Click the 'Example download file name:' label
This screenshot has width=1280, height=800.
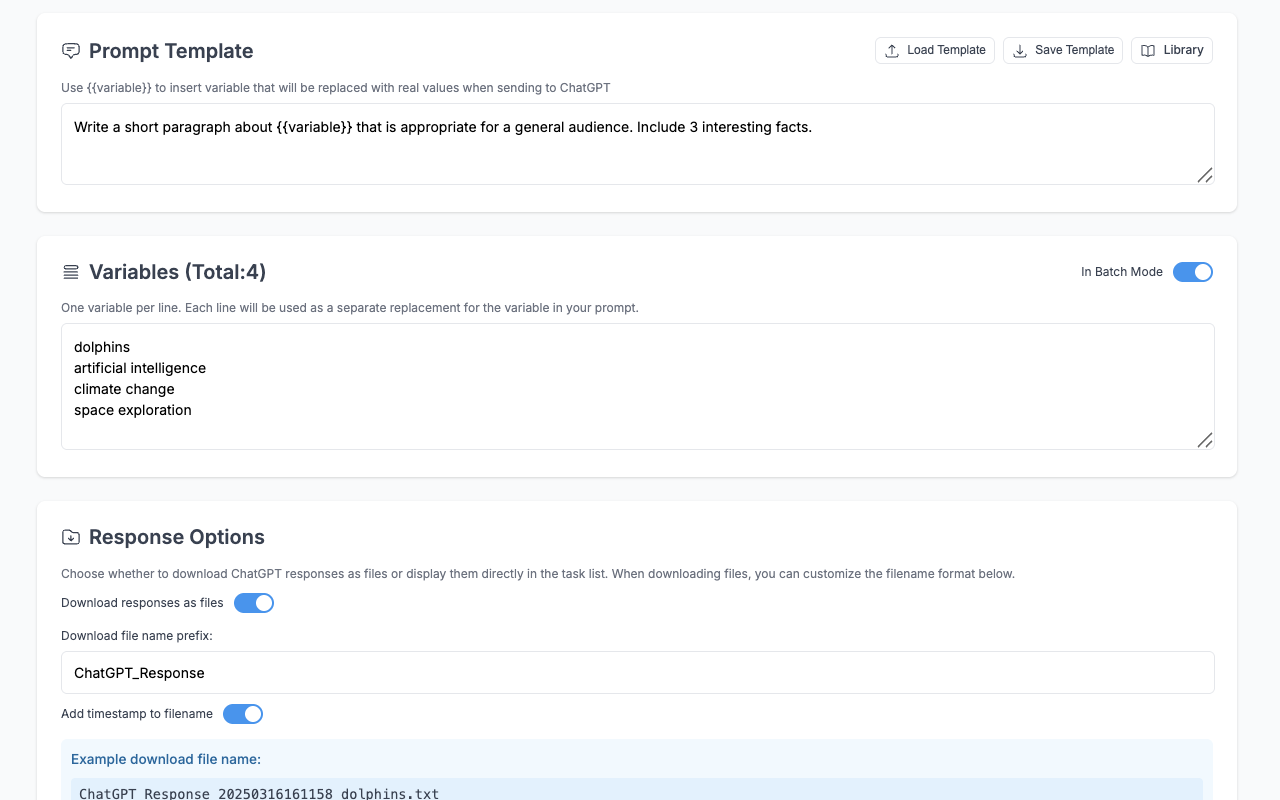click(166, 759)
